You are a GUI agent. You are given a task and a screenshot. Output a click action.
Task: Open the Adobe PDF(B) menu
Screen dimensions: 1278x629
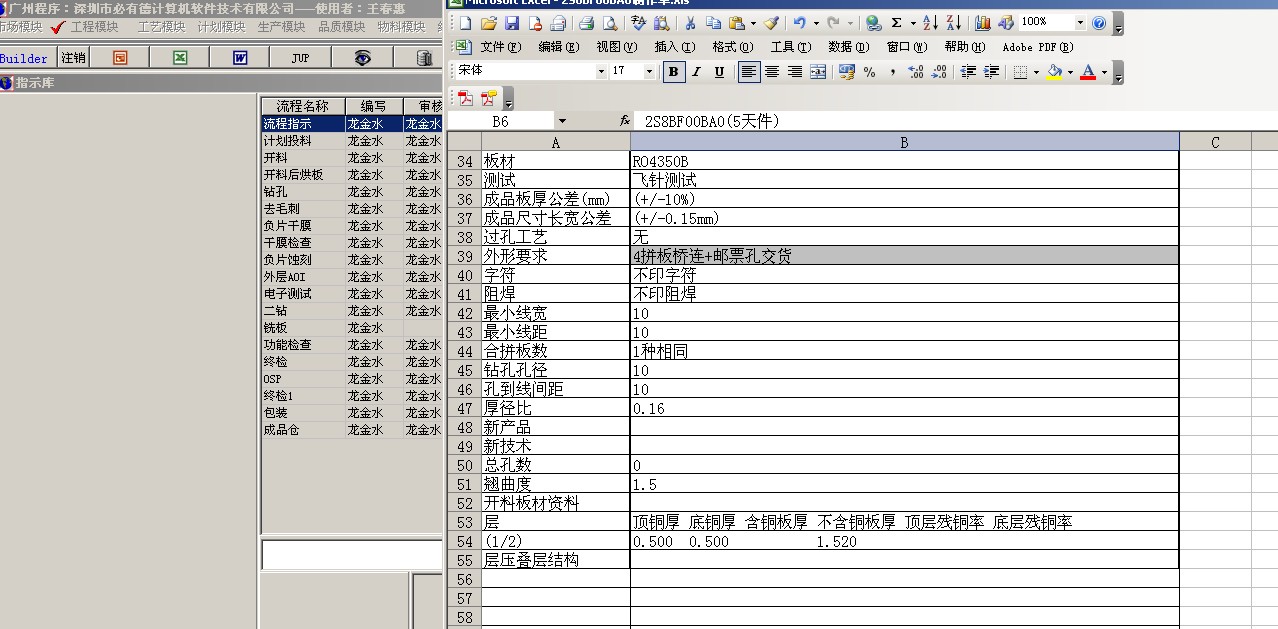(x=1037, y=47)
